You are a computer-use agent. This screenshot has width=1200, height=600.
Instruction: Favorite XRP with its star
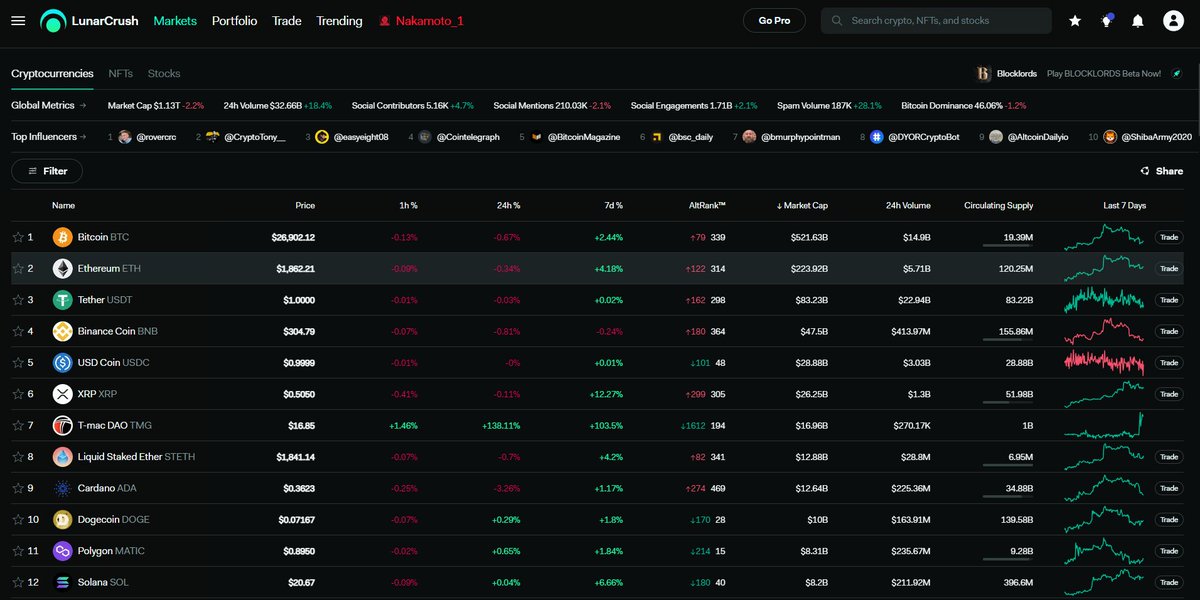[17, 394]
